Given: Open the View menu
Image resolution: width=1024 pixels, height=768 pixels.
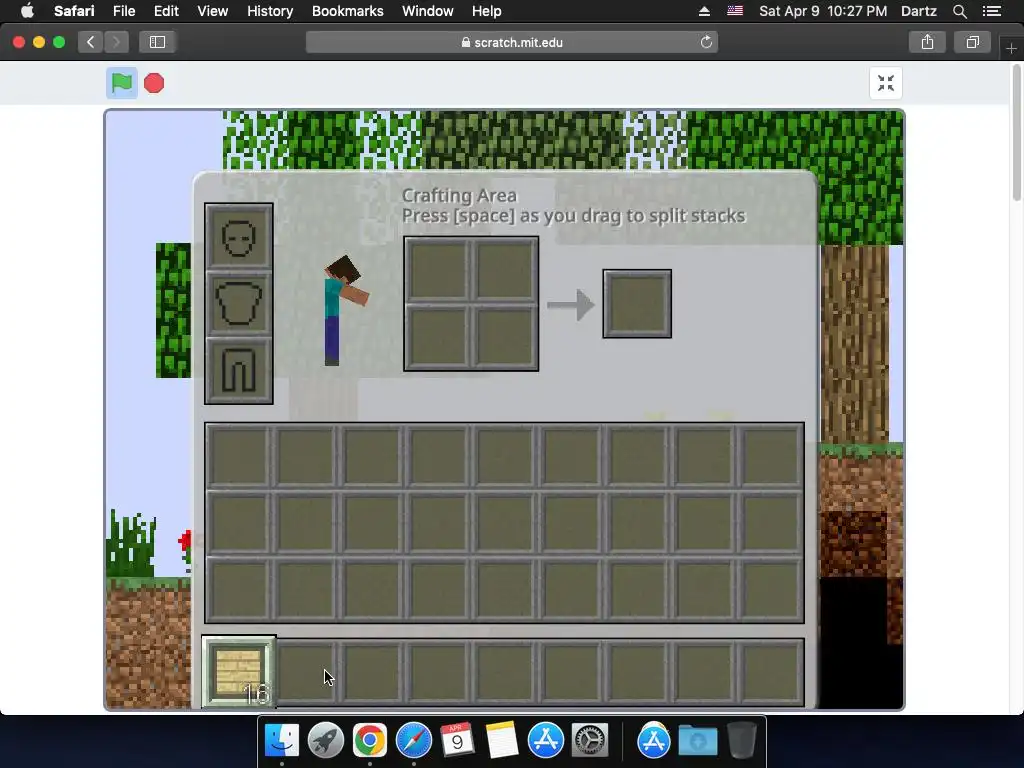Looking at the screenshot, I should click(x=212, y=11).
